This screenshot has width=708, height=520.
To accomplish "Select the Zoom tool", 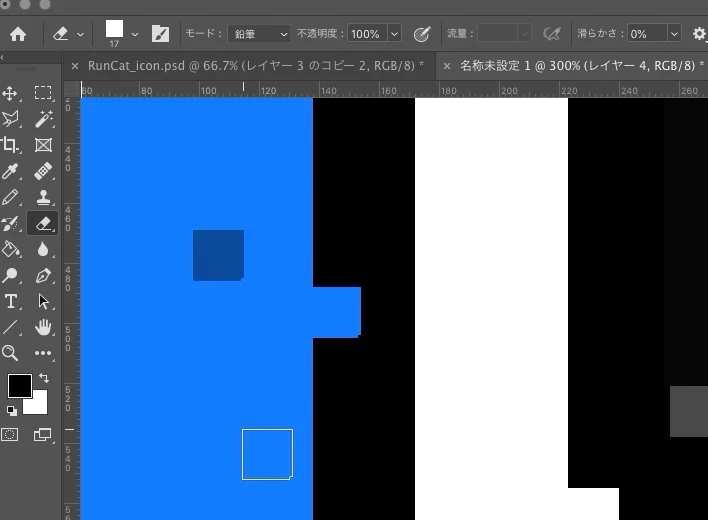I will click(11, 353).
